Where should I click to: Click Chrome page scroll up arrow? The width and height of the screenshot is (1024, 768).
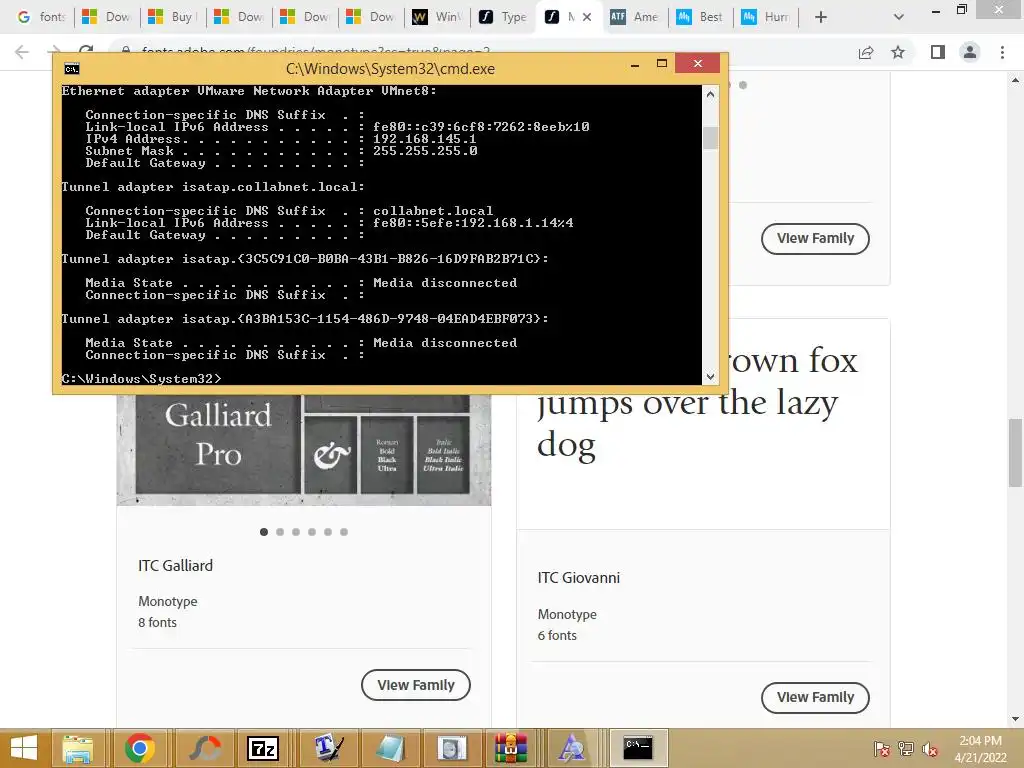[x=1015, y=80]
